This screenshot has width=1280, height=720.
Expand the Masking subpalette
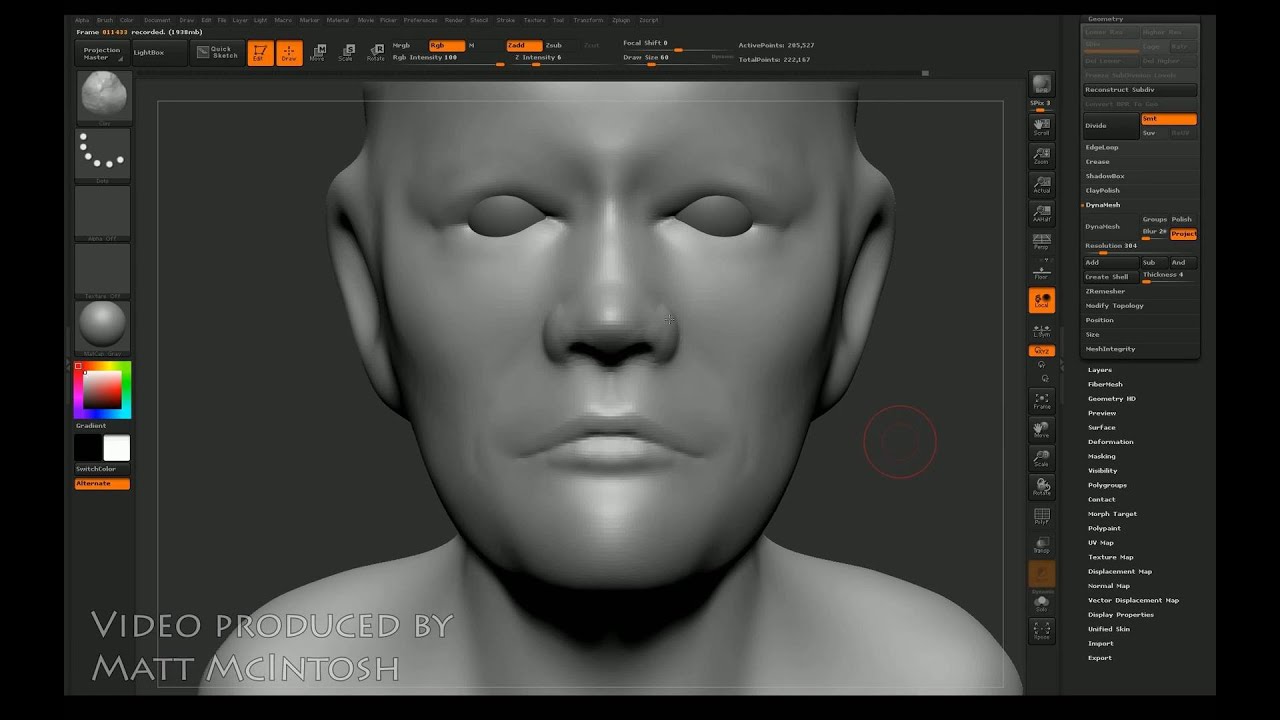tap(1102, 456)
